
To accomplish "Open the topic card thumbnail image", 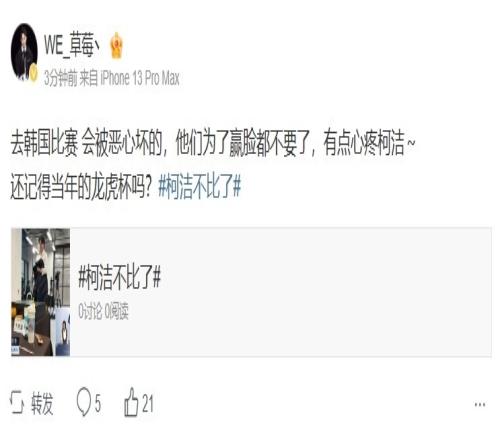I will (x=41, y=292).
